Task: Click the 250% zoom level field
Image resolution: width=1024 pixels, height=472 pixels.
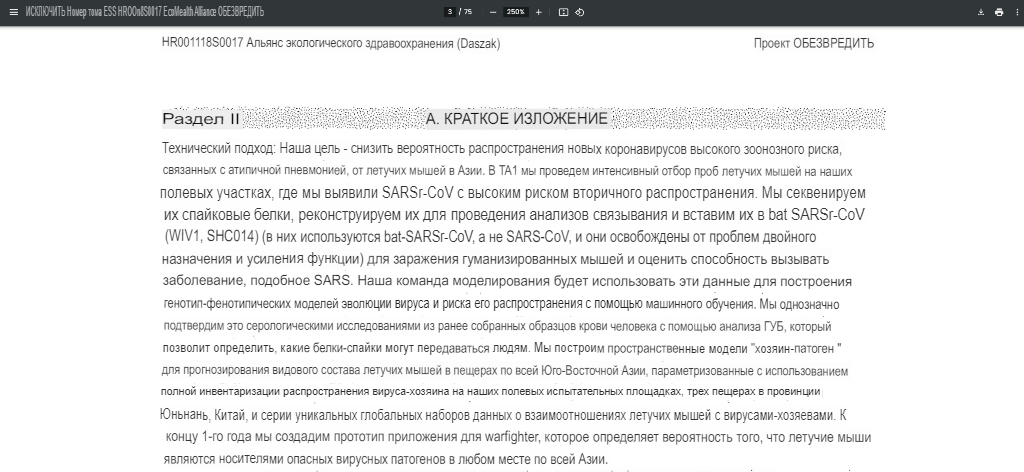Action: tap(516, 12)
